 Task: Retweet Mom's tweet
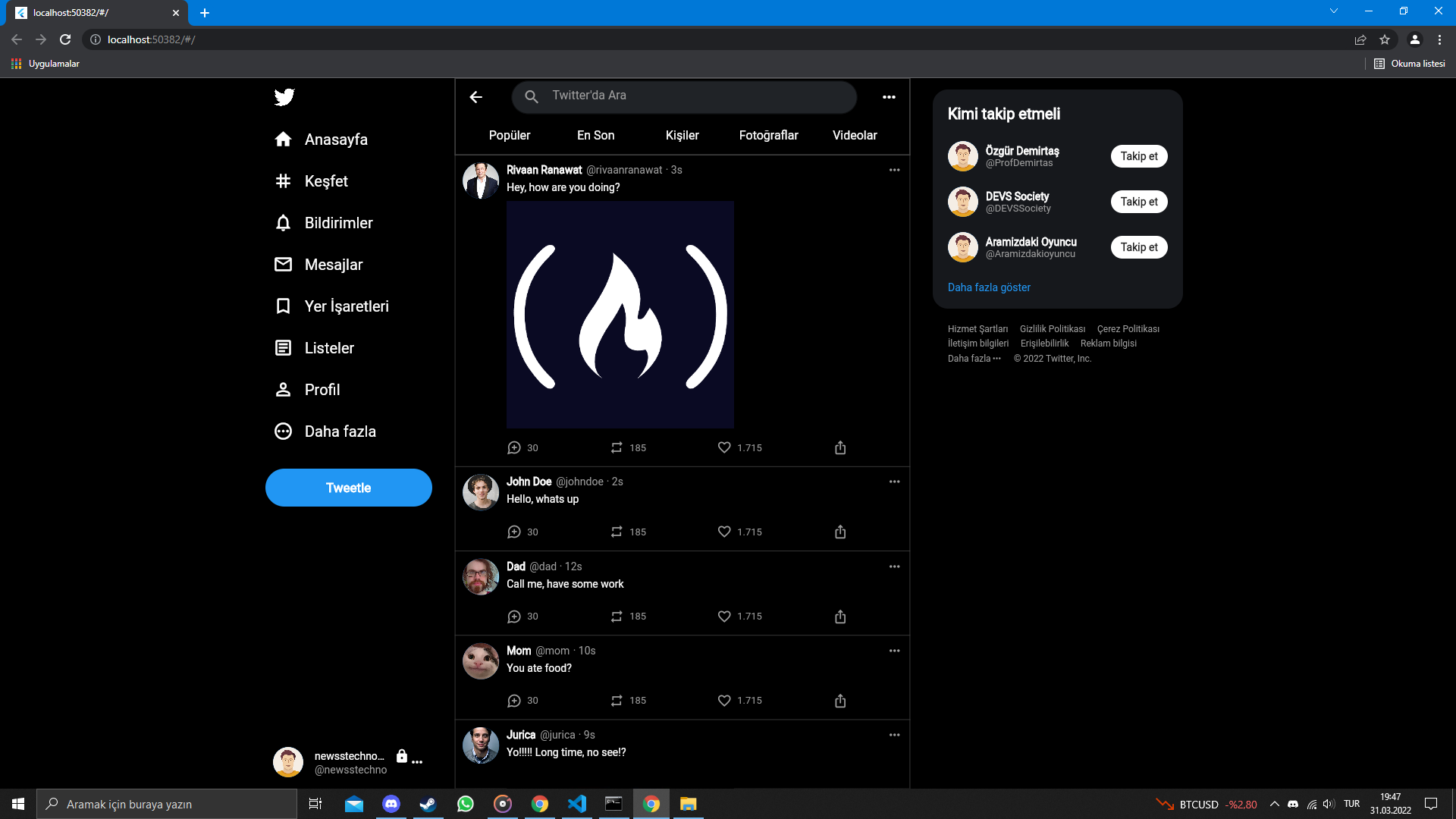[617, 701]
